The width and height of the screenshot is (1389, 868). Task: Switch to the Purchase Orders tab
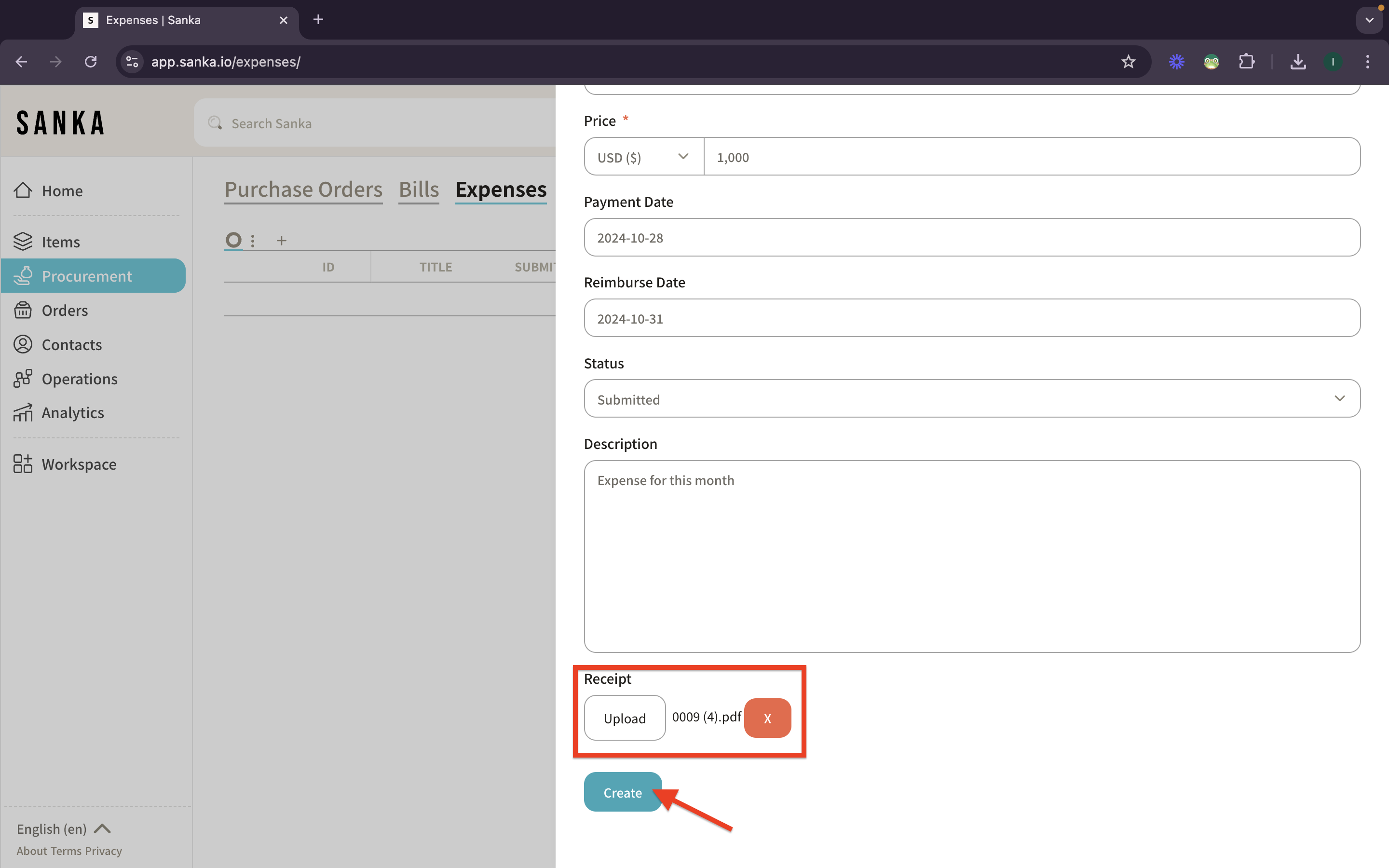coord(303,190)
